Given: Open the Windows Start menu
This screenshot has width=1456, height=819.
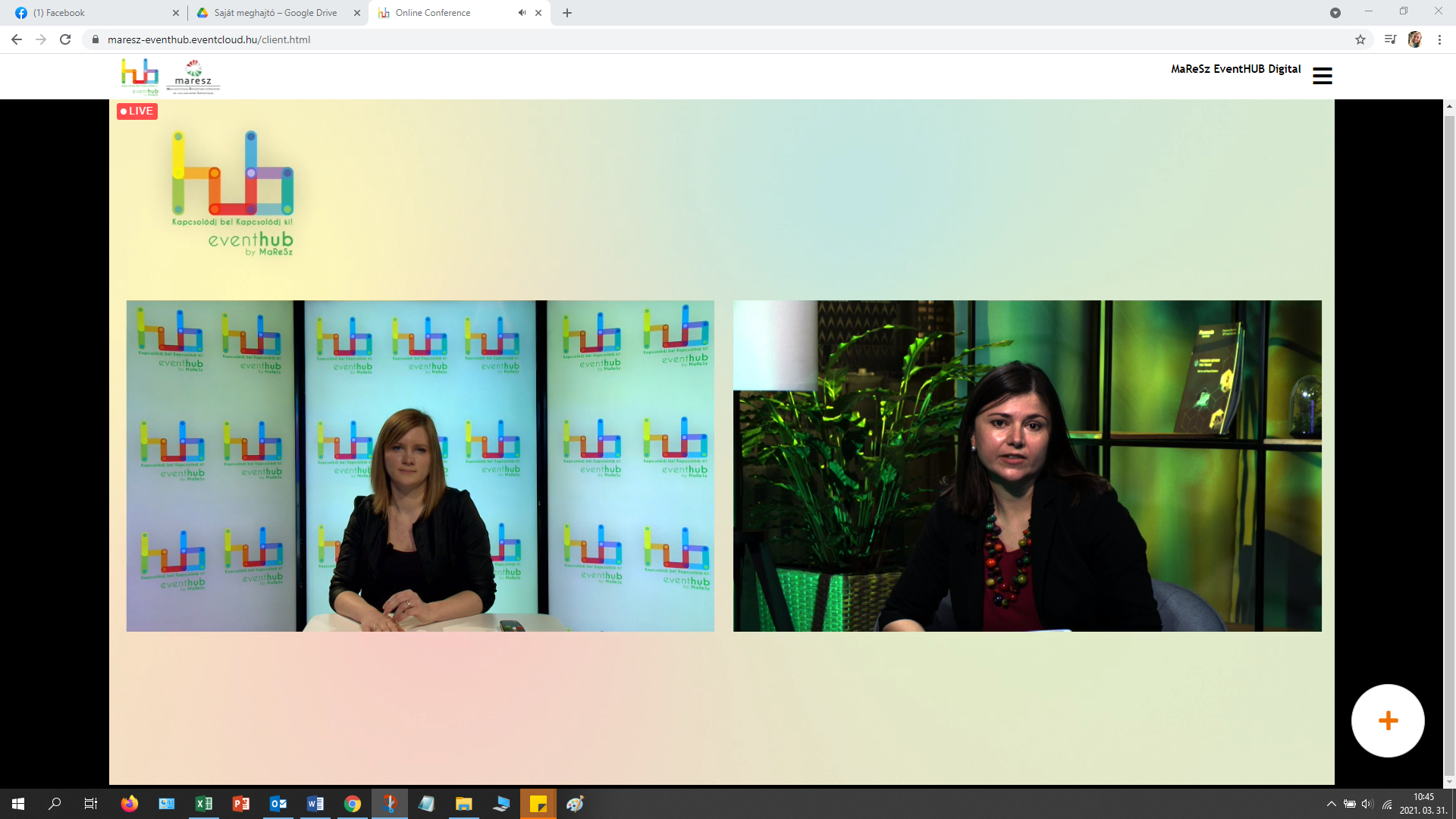Looking at the screenshot, I should click(18, 804).
